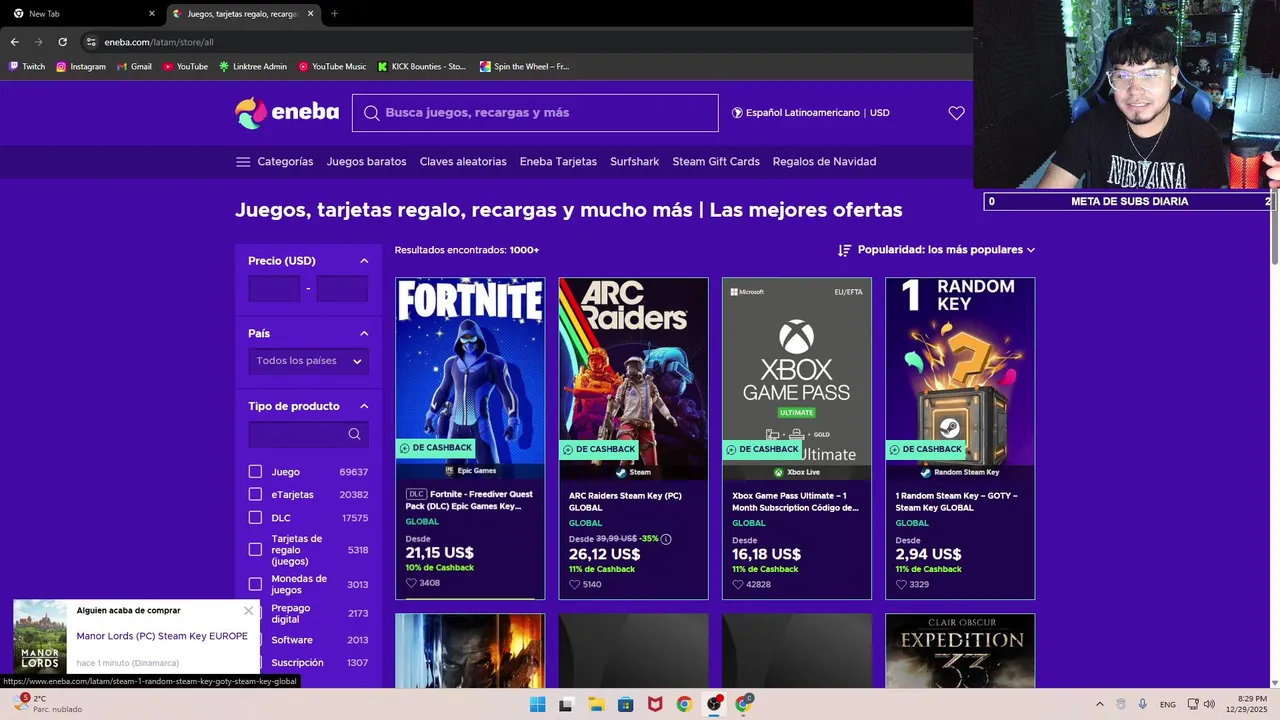
Task: Open the Linktree Admin bookmark
Action: pyautogui.click(x=253, y=67)
